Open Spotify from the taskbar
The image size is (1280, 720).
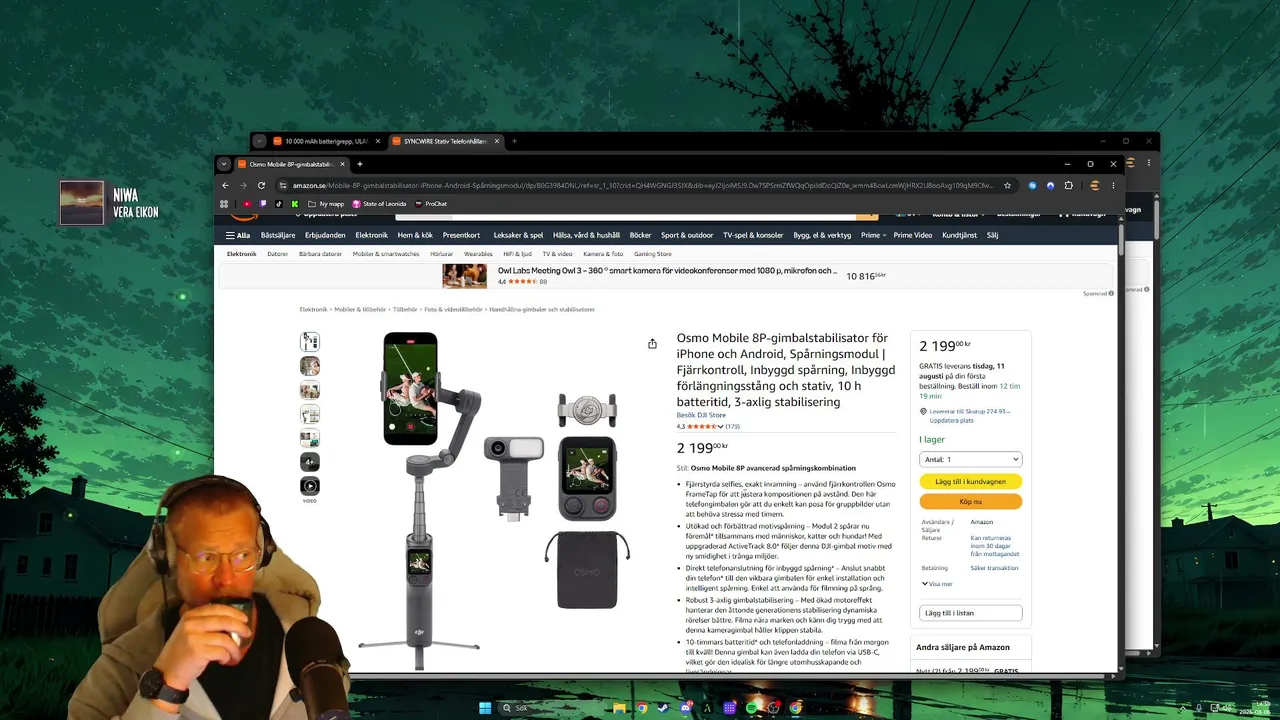(752, 708)
